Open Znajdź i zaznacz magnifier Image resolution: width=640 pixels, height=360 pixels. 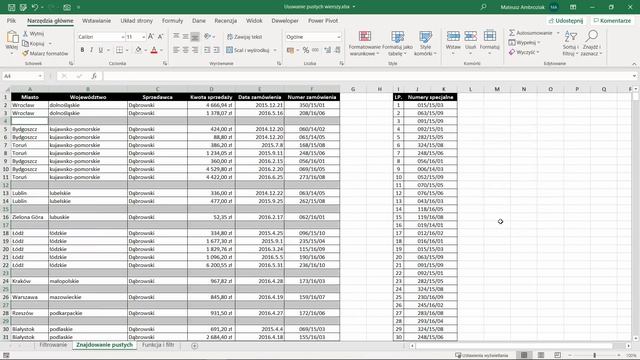[x=591, y=42]
